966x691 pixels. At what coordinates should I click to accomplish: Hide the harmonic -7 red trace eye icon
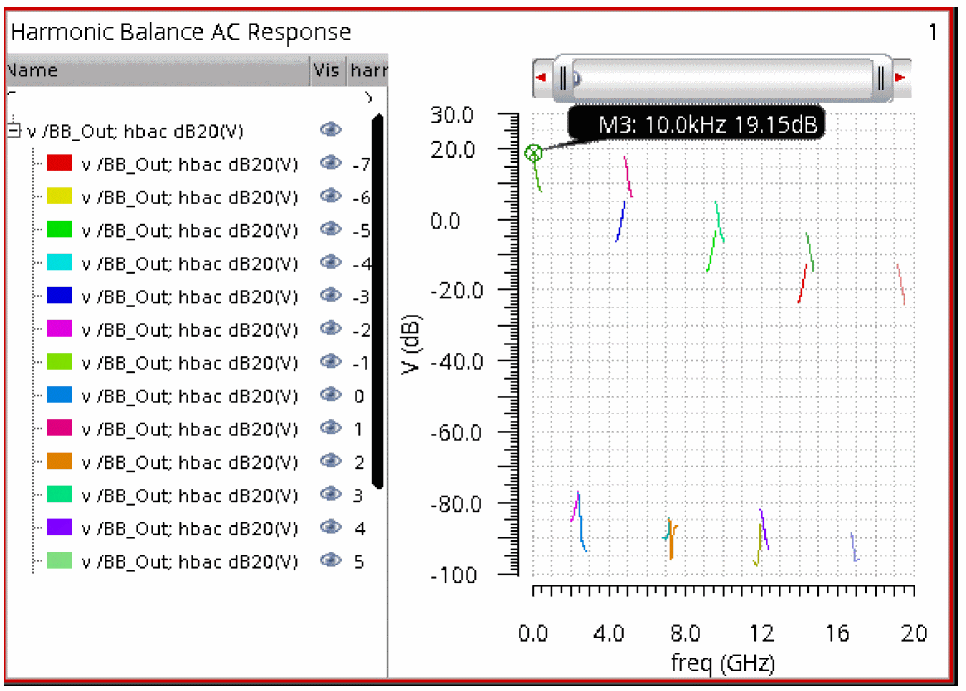(330, 165)
